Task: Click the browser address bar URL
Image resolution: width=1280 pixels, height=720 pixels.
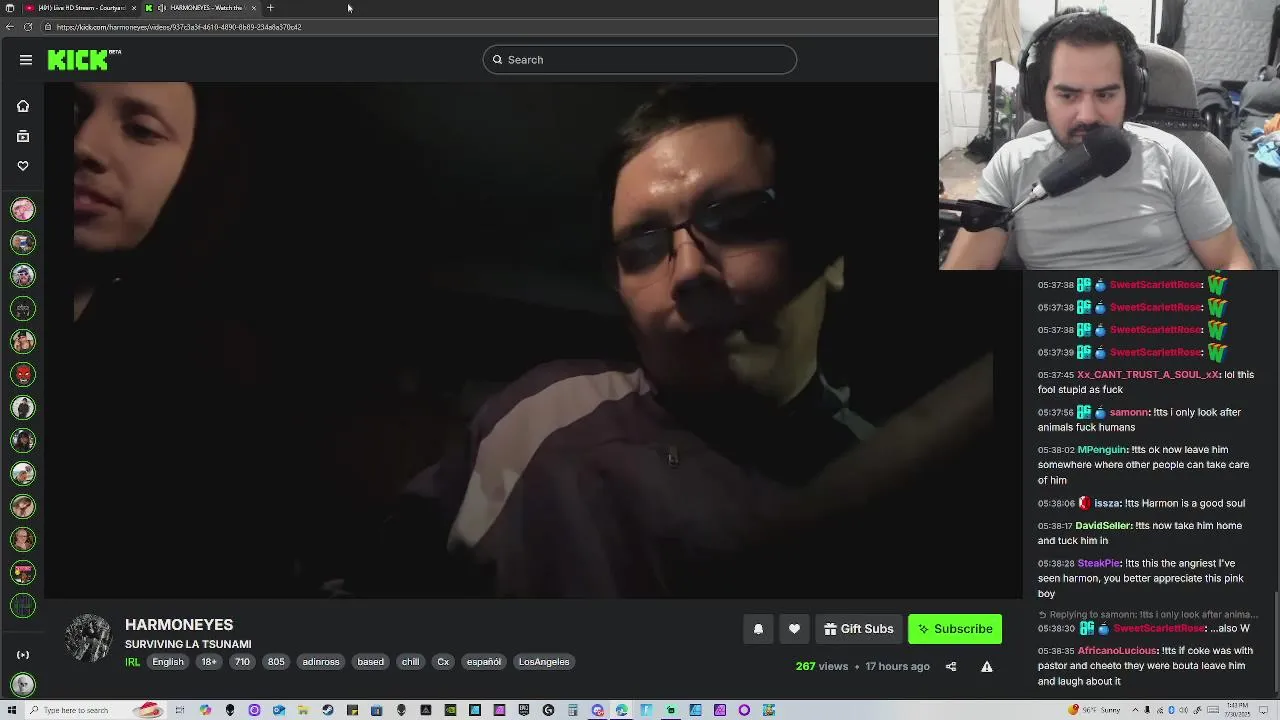Action: click(x=179, y=27)
